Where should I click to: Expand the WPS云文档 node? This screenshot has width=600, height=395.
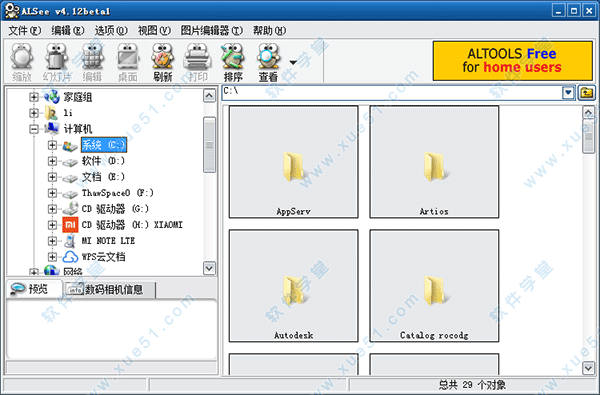(x=52, y=257)
